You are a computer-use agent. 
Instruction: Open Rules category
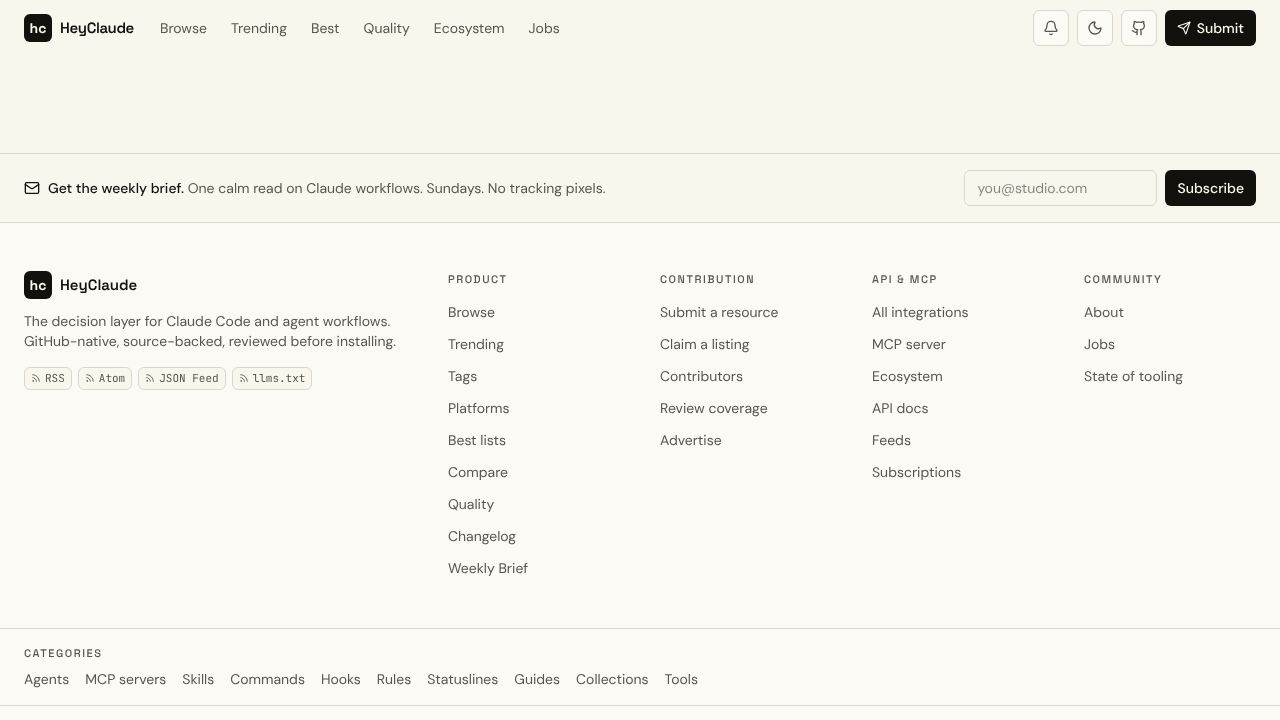click(x=393, y=679)
